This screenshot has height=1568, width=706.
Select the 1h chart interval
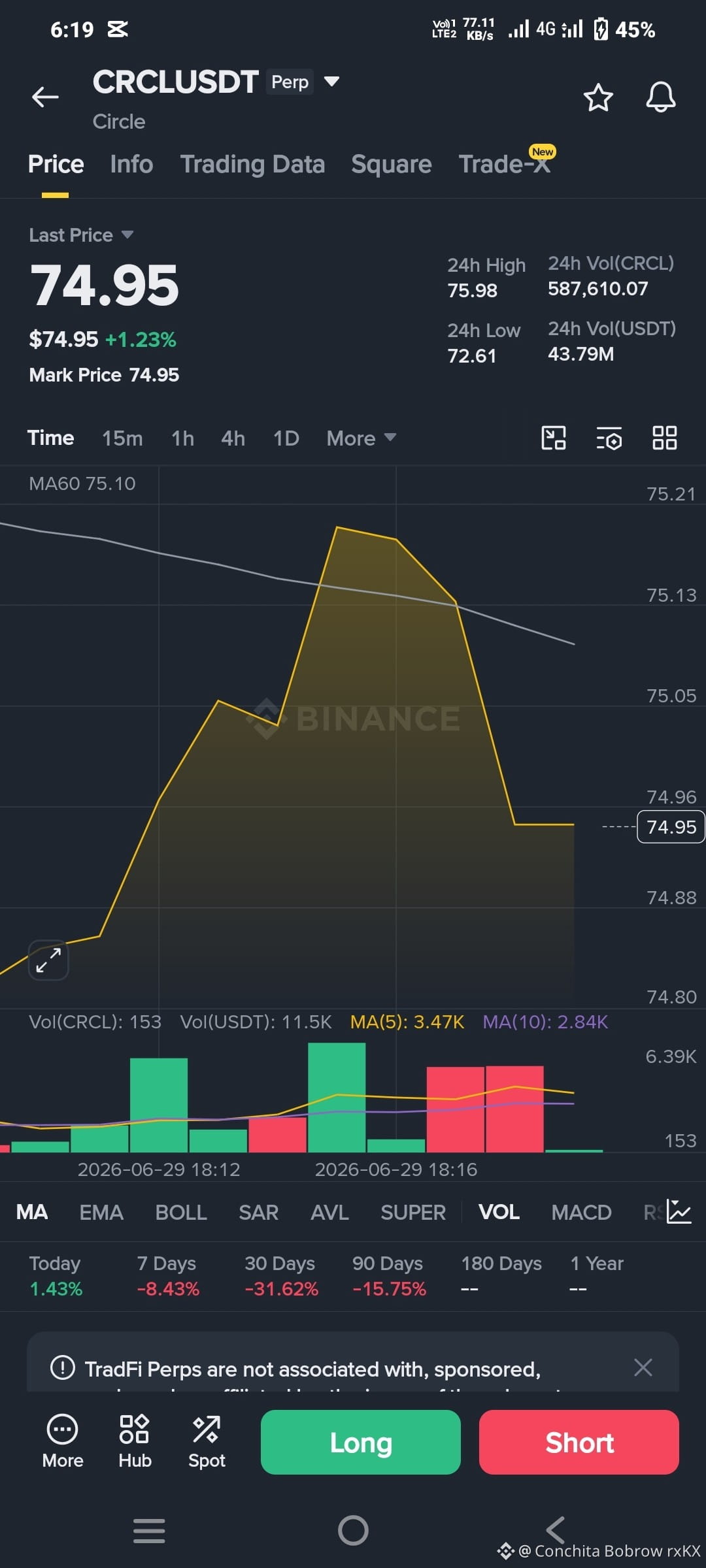click(x=182, y=438)
